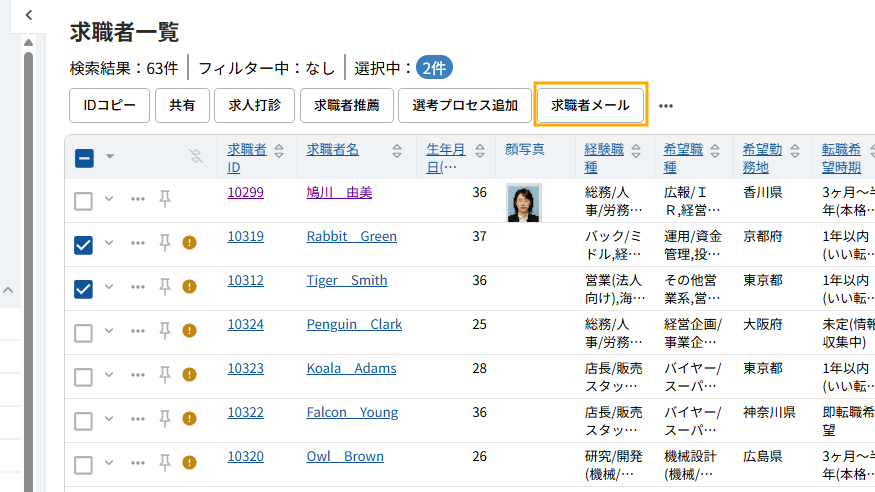This screenshot has width=875, height=492.
Task: Click the 求職者メール button
Action: coord(590,105)
